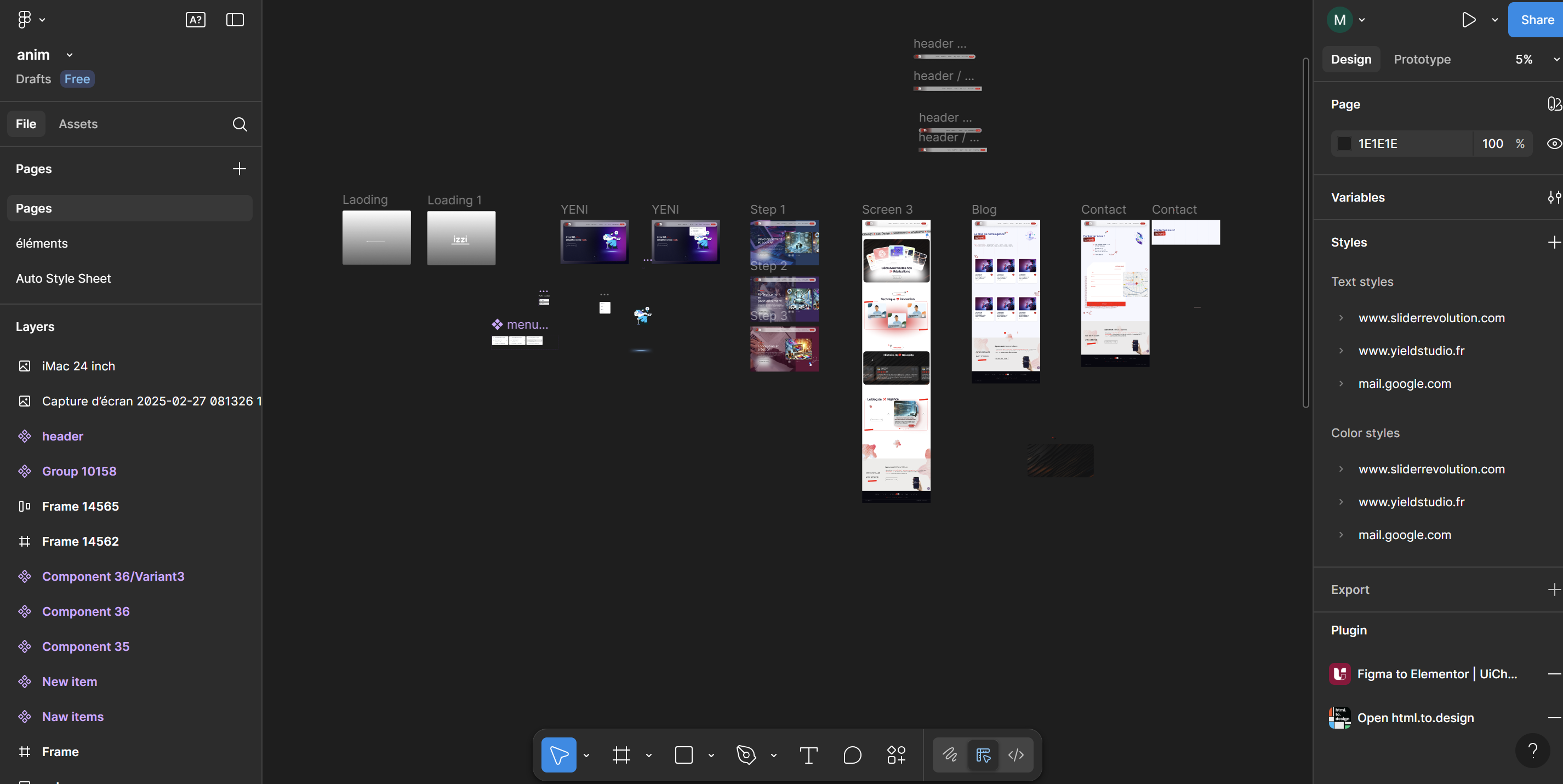This screenshot has width=1563, height=784.
Task: Switch to the Prototype tab
Action: (x=1422, y=59)
